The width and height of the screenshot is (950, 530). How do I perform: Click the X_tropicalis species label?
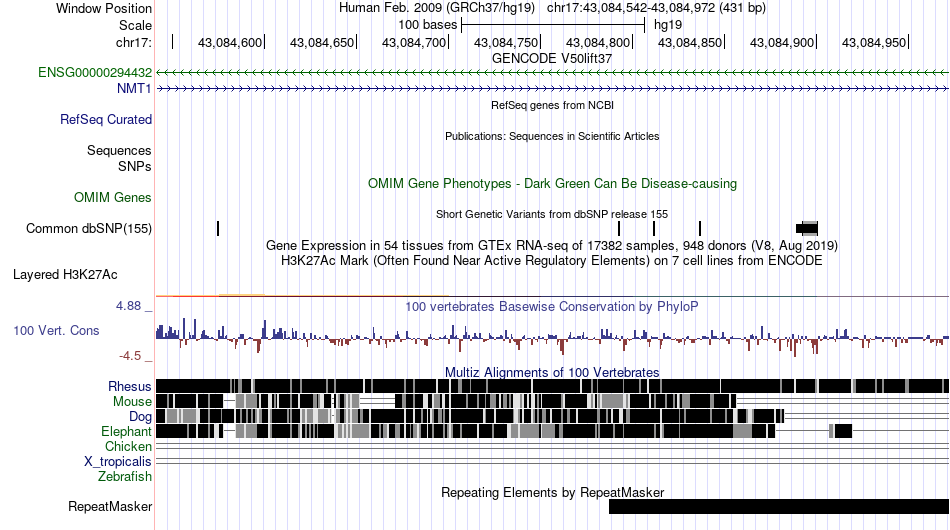[118, 462]
